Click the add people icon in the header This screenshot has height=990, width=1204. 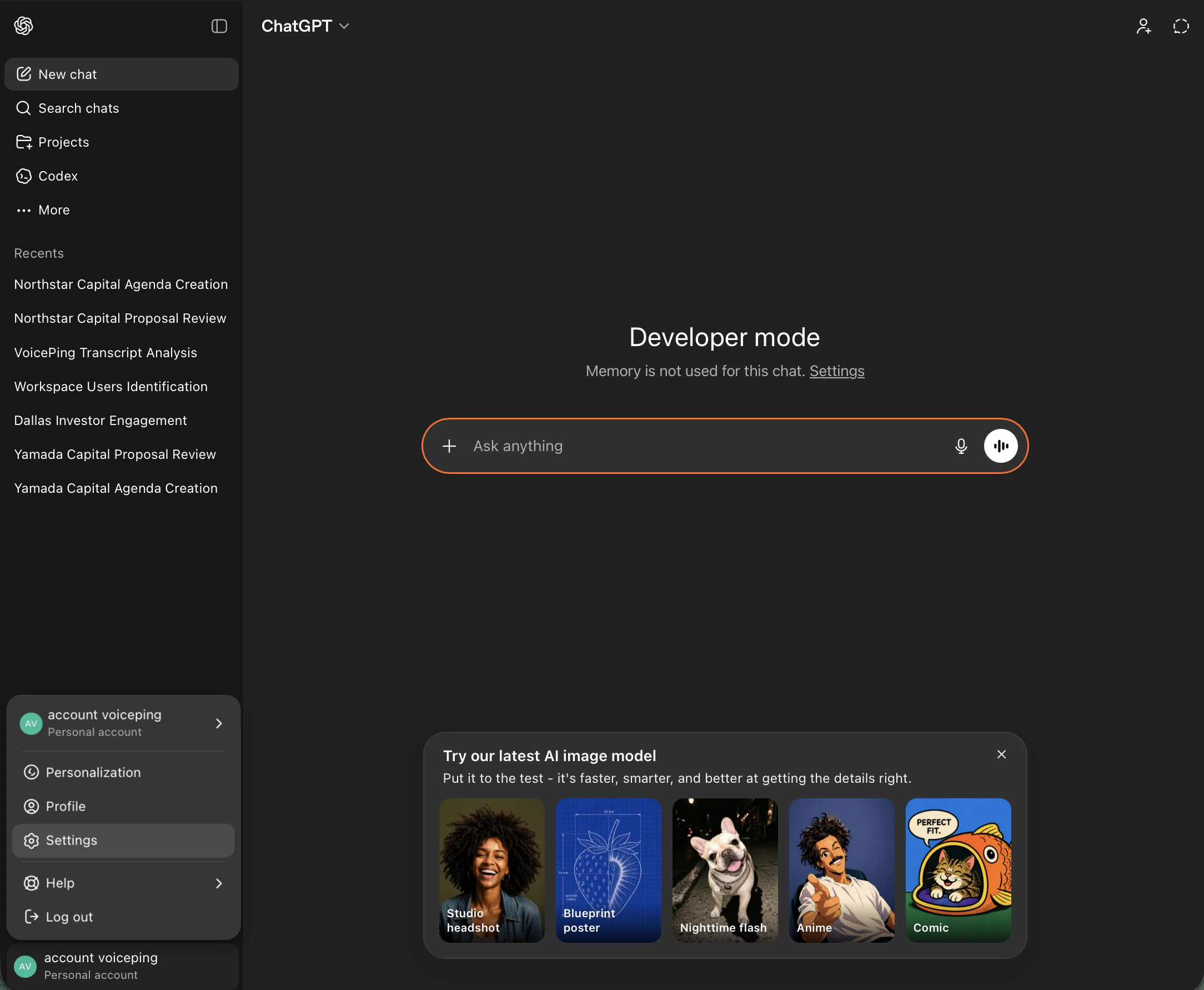click(1143, 26)
